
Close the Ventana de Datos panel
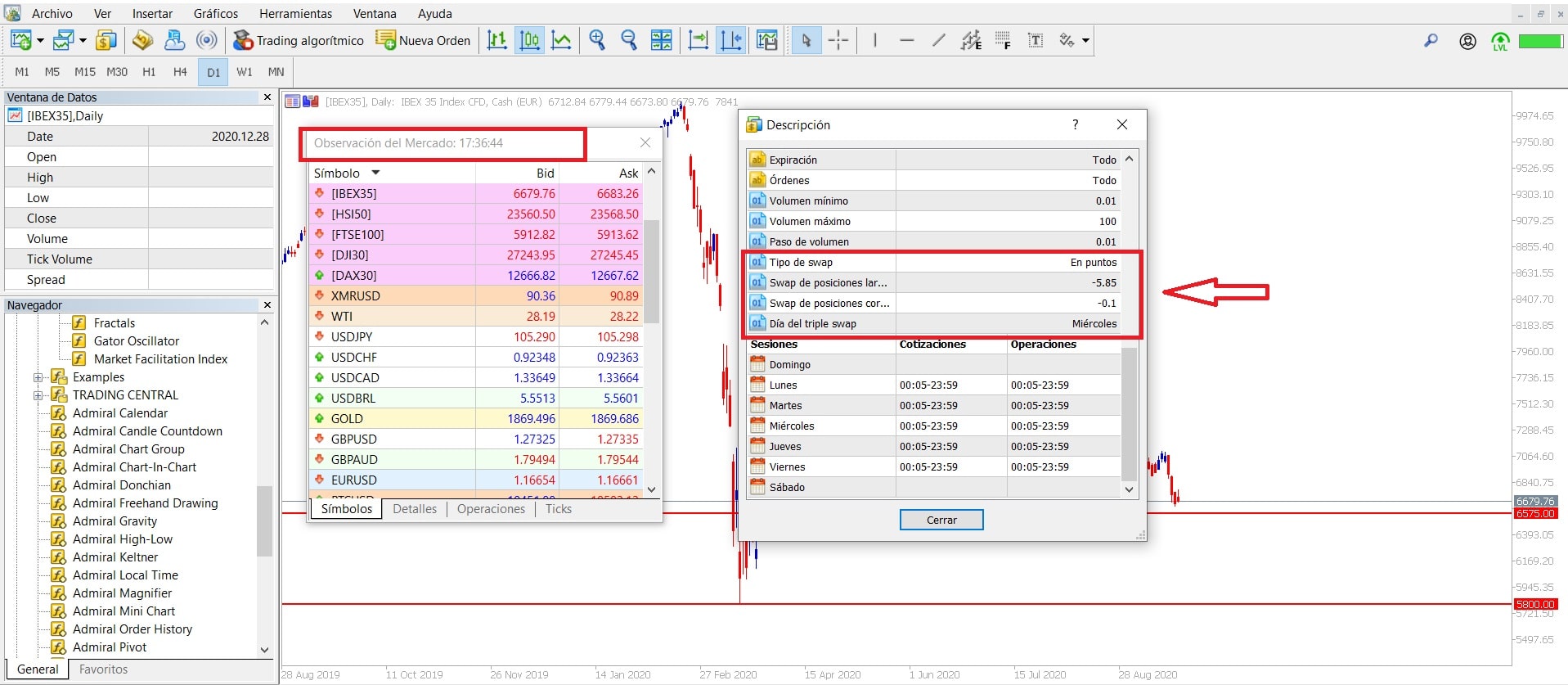267,97
